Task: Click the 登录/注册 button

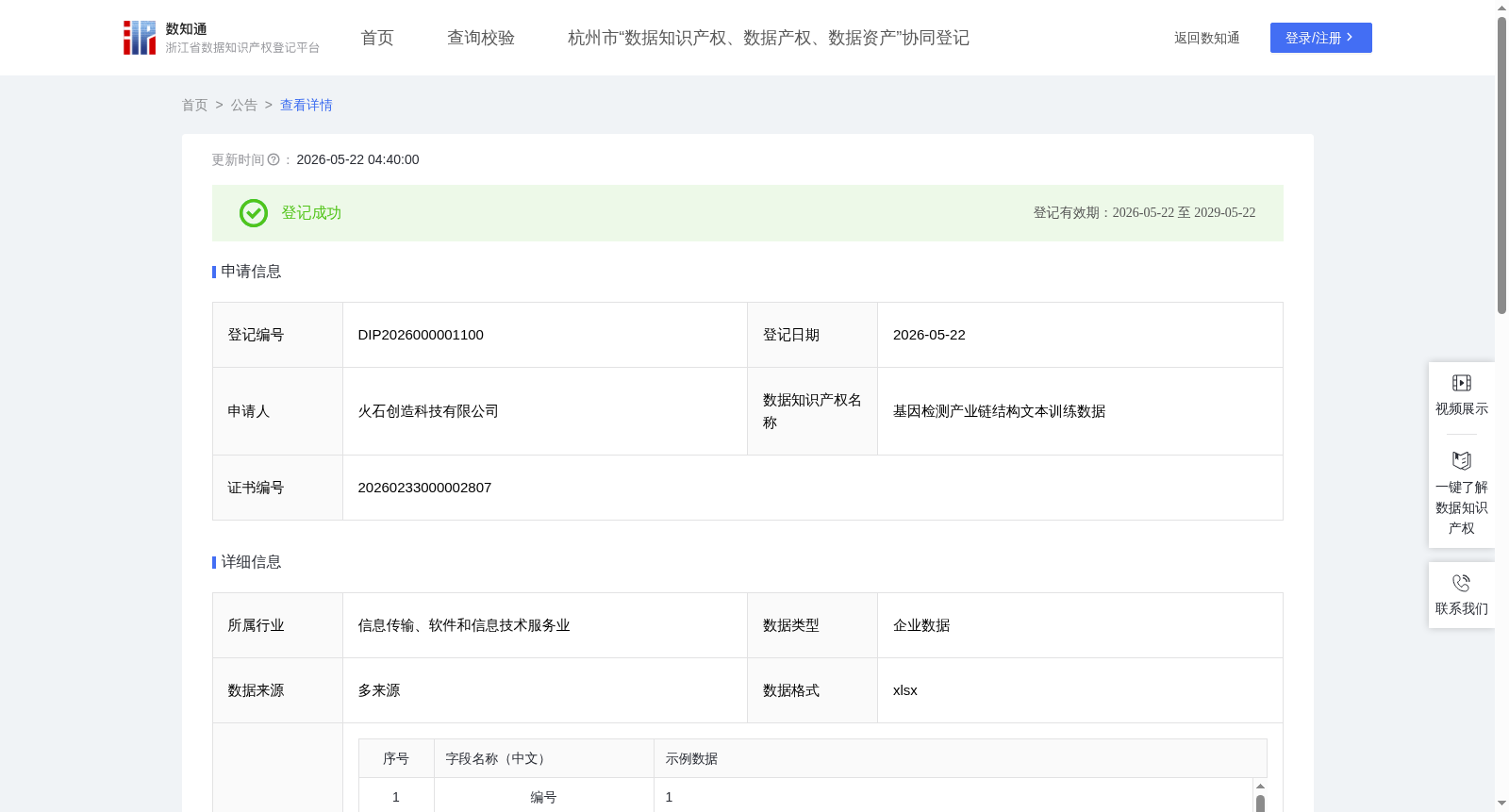Action: point(1321,38)
